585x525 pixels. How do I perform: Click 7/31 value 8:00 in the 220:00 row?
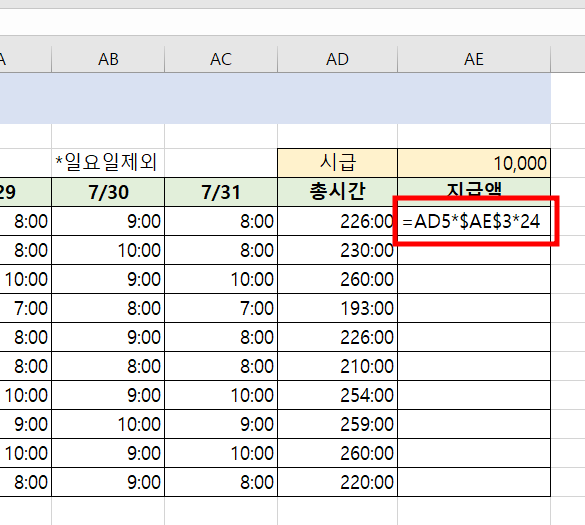point(221,482)
